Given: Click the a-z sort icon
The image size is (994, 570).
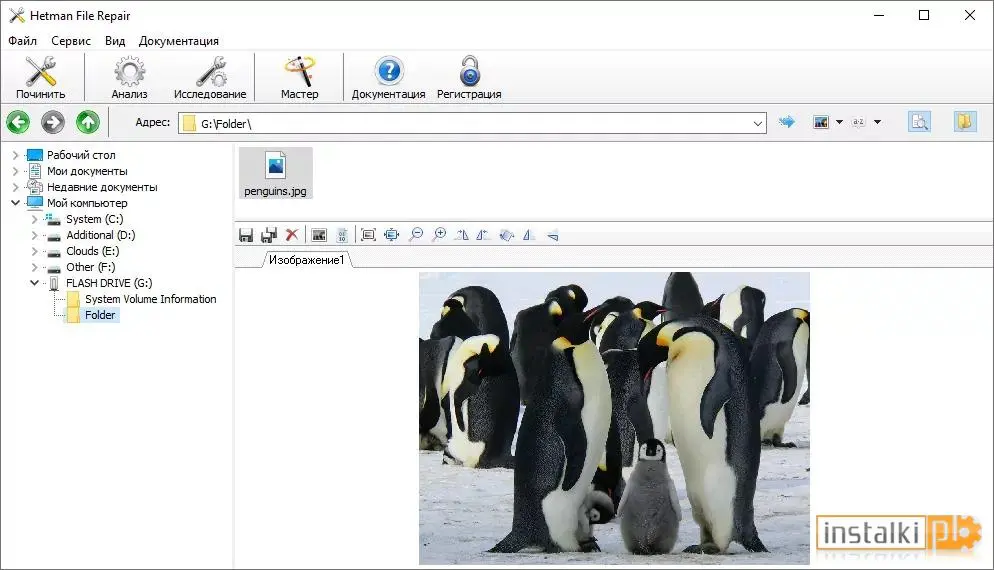Looking at the screenshot, I should [858, 122].
